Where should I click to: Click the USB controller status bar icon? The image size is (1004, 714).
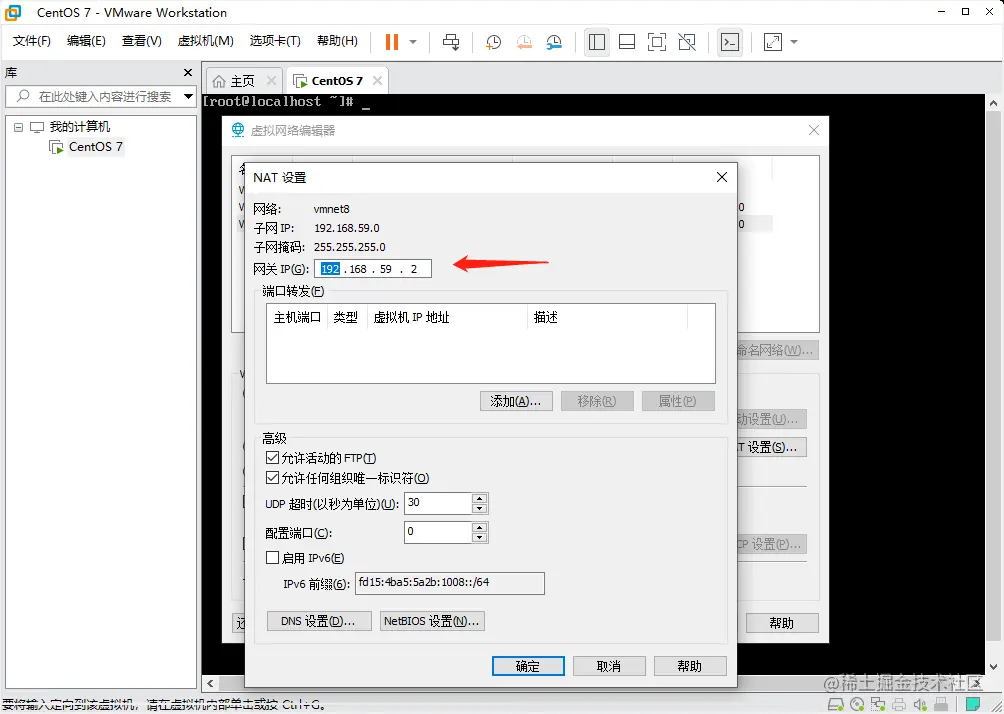coord(941,705)
